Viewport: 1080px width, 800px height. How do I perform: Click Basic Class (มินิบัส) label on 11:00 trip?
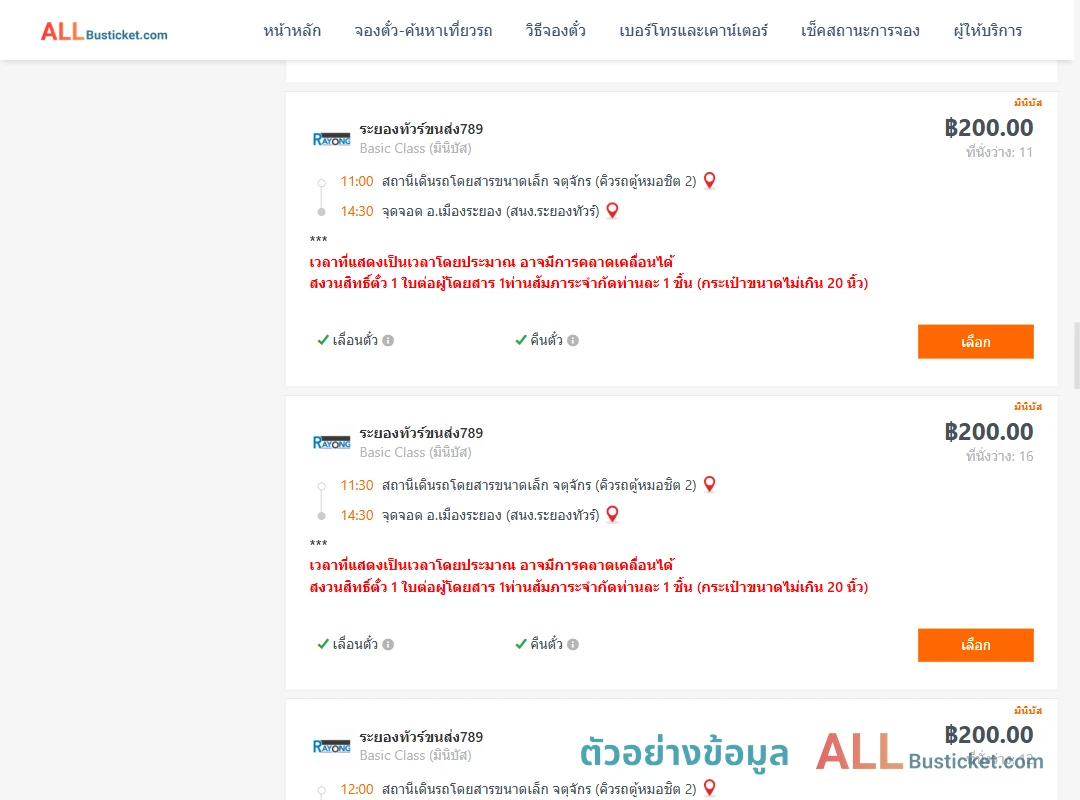[415, 148]
